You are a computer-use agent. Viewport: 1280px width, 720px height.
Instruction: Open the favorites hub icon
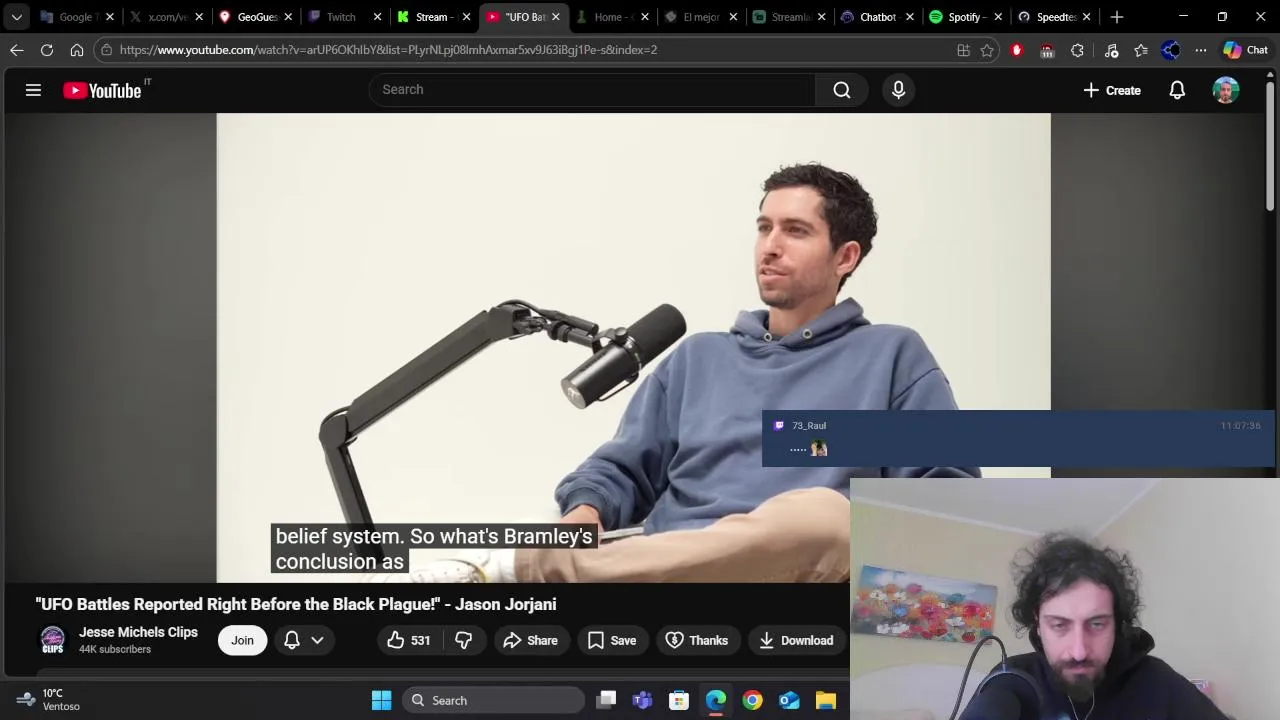[1141, 50]
